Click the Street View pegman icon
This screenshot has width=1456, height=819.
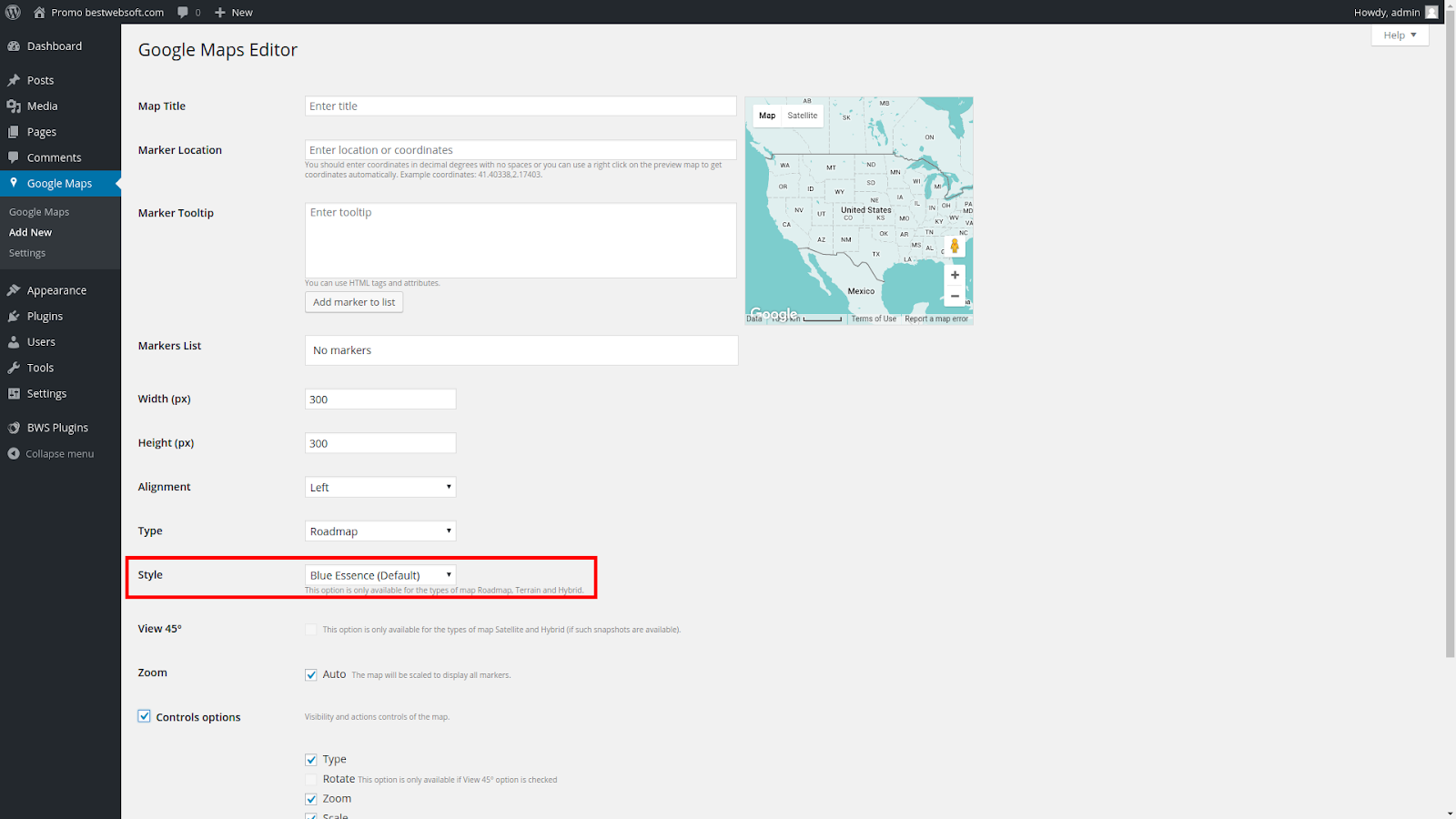tap(955, 246)
